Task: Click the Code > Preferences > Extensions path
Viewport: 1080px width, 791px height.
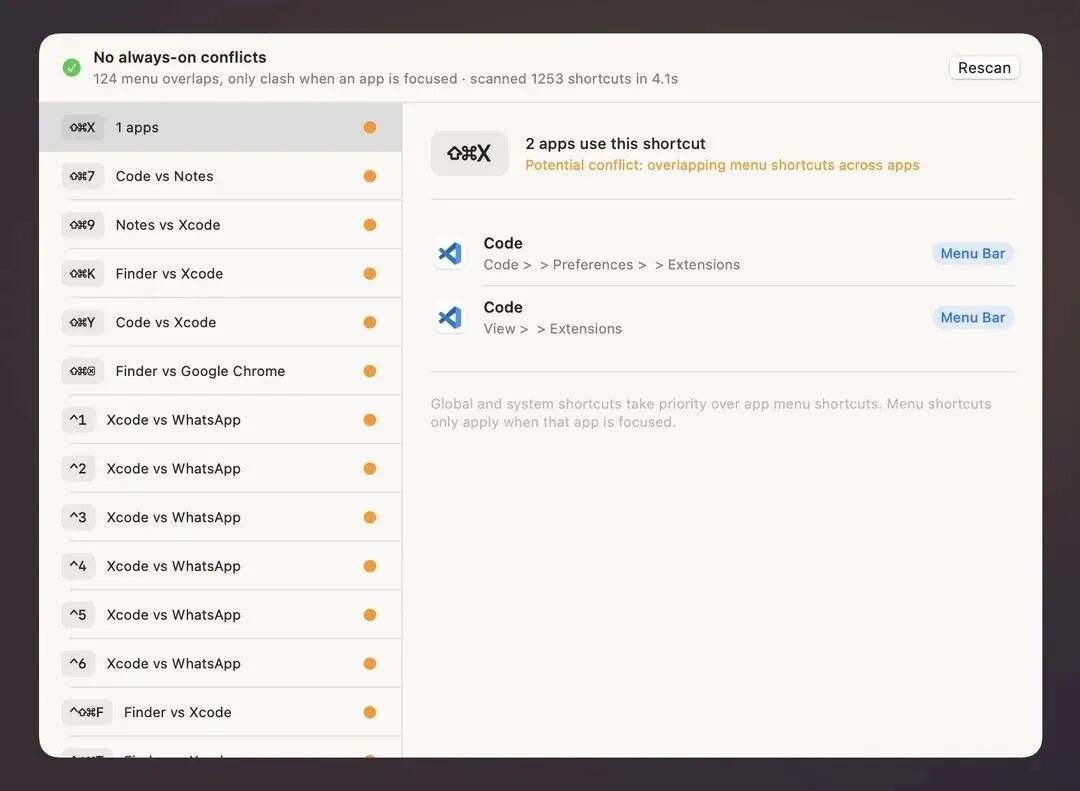Action: (612, 265)
